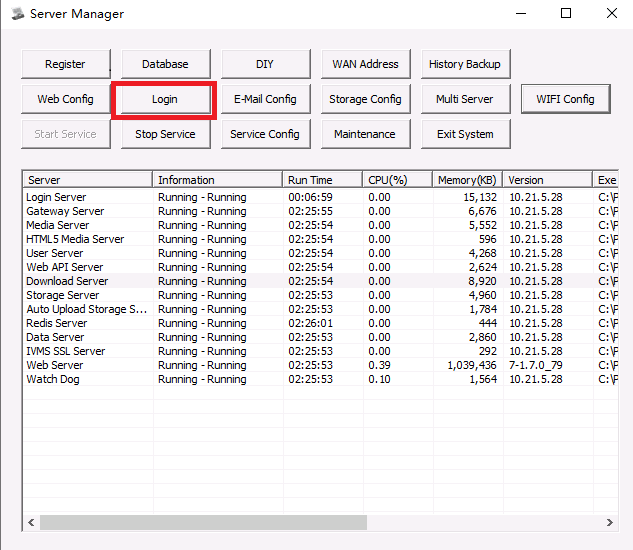Click the DIY button

coord(266,64)
